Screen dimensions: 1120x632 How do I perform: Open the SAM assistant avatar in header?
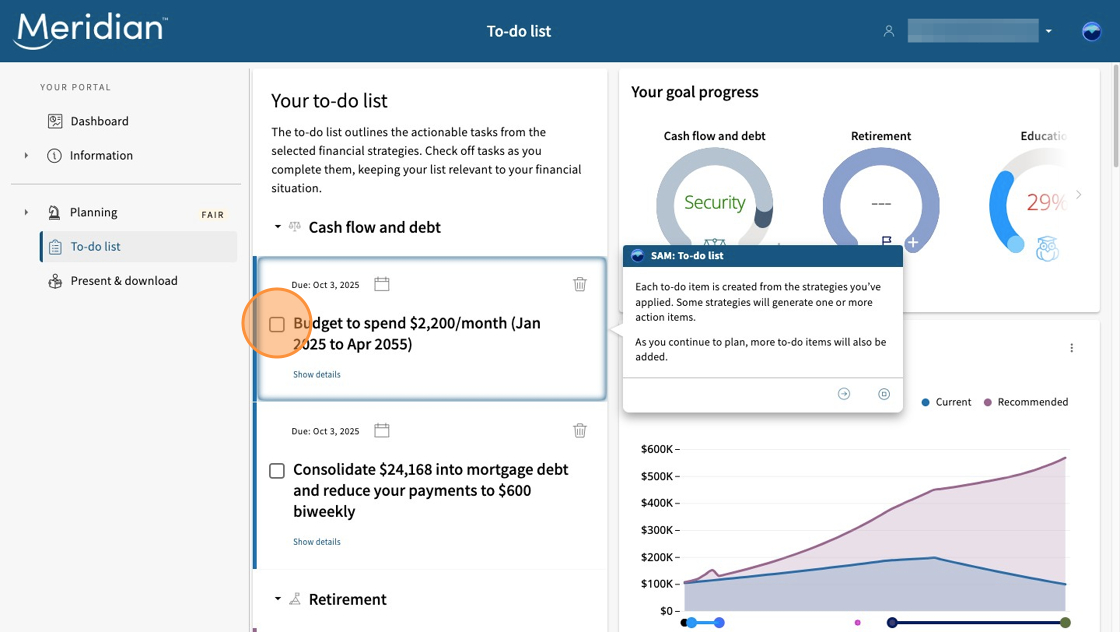point(1091,31)
